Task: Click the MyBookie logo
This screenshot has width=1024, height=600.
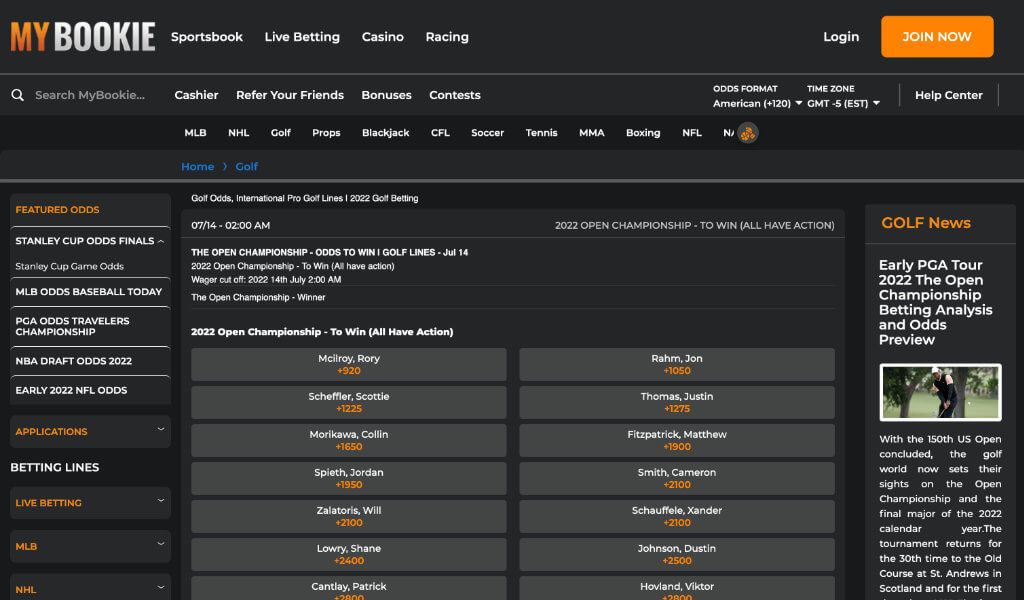Action: pos(83,37)
